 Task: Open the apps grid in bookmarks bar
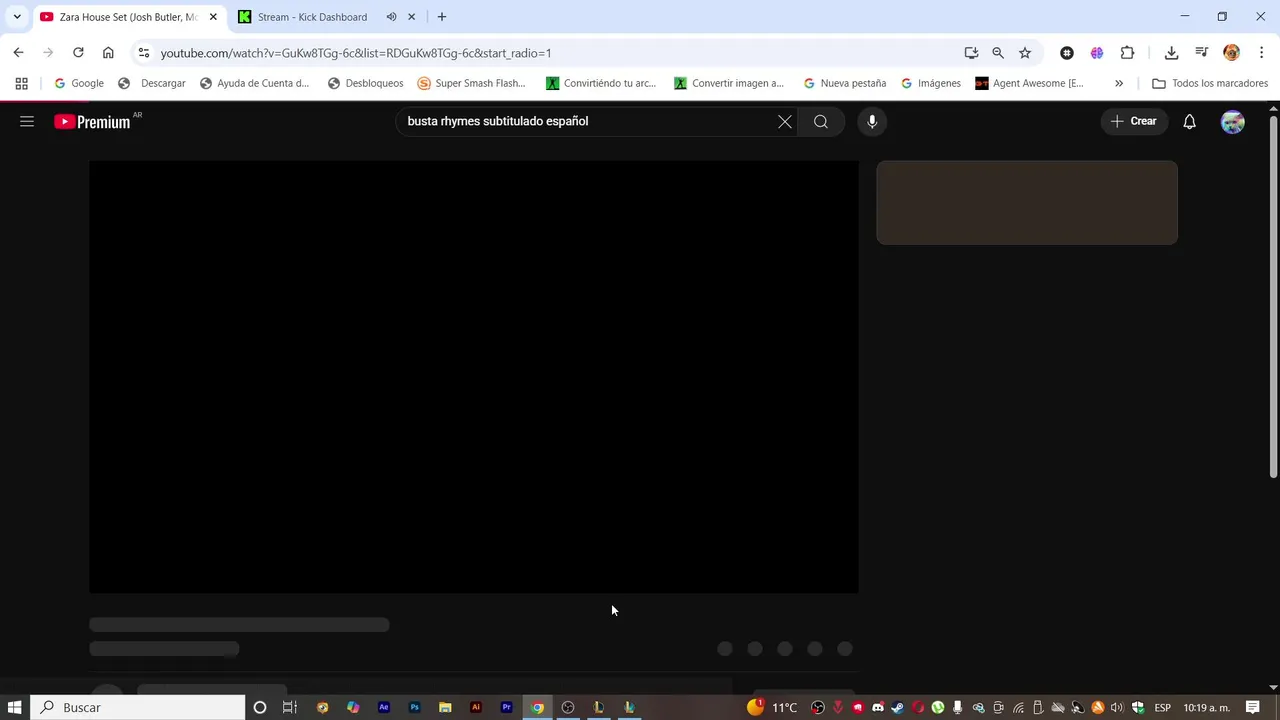[21, 83]
